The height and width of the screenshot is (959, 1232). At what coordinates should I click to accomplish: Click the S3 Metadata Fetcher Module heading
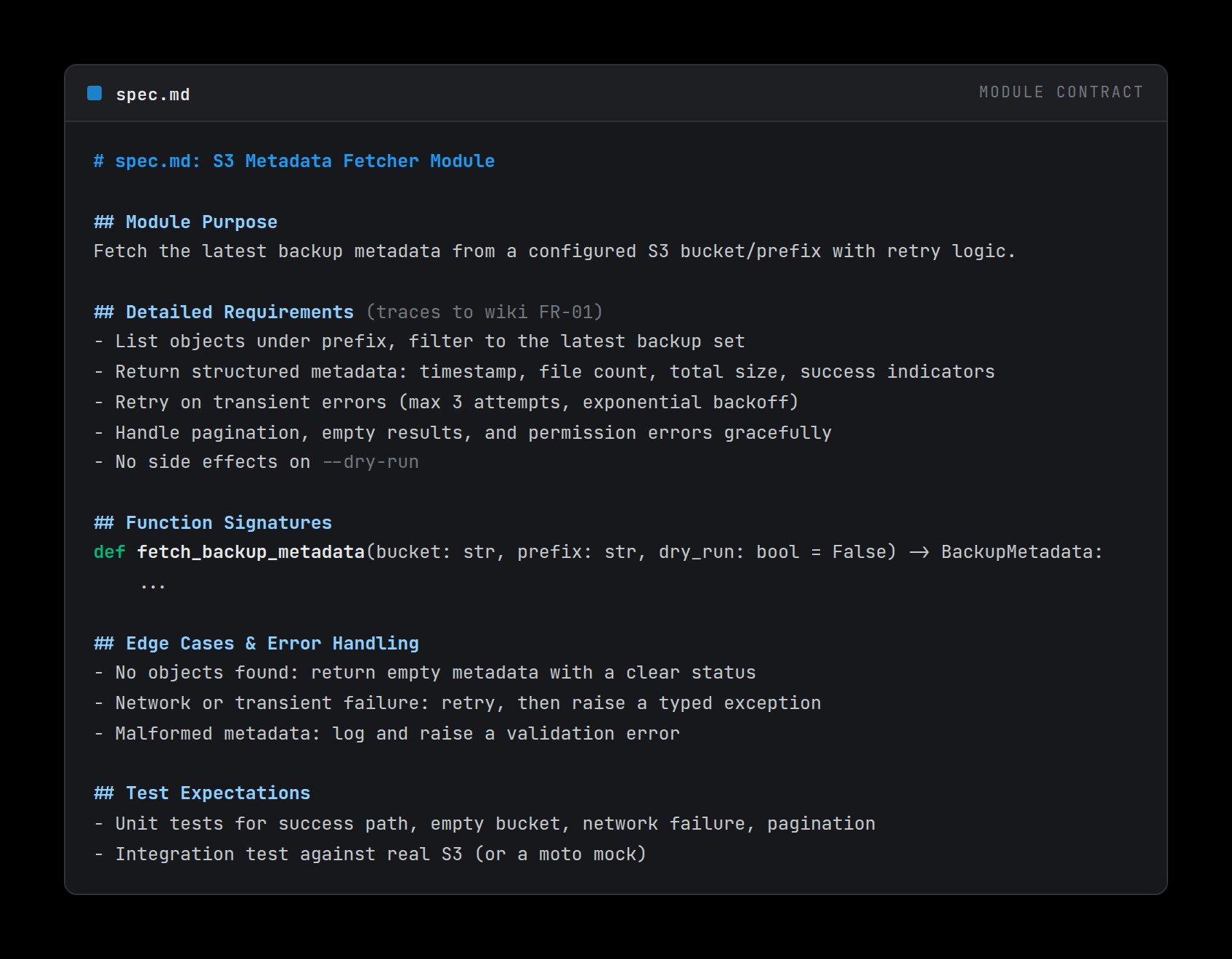coord(294,161)
